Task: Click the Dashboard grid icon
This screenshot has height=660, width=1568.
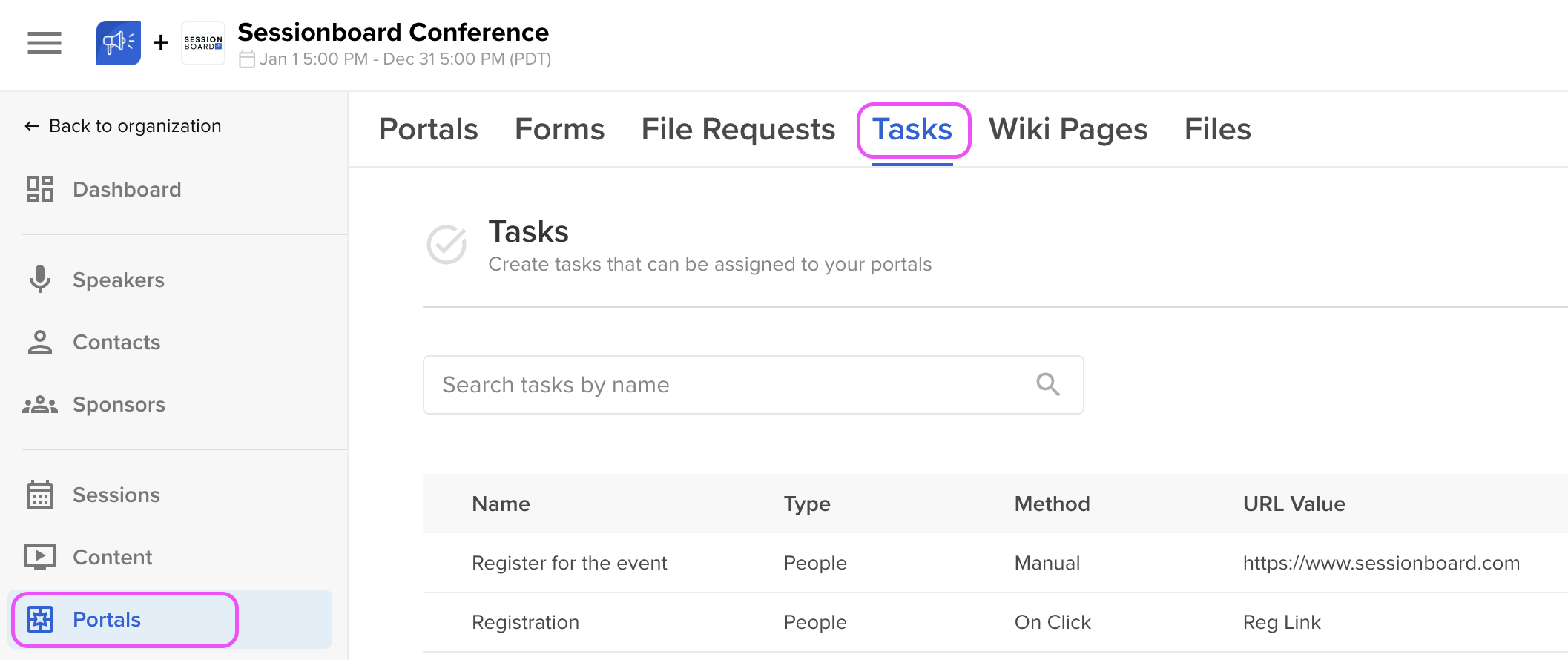Action: click(x=40, y=189)
